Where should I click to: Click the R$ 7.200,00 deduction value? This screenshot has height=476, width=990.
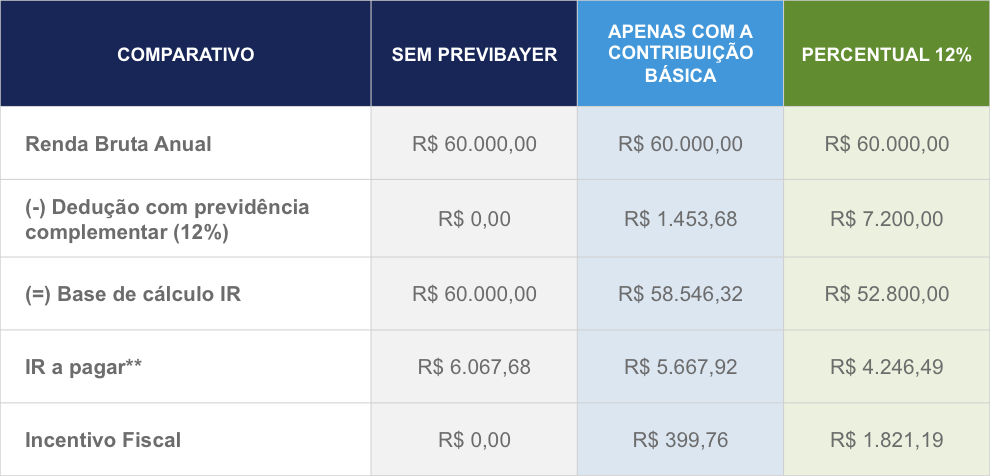886,219
